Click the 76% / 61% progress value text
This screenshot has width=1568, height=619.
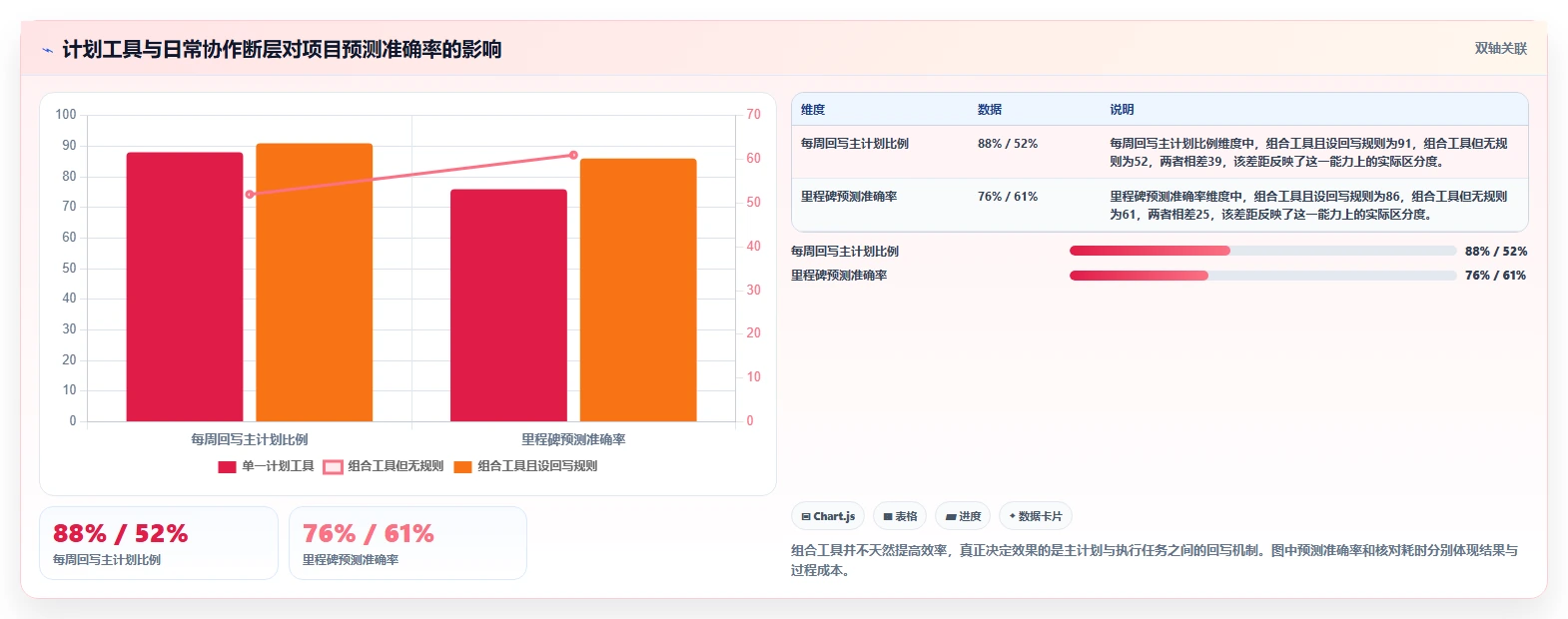pos(1496,276)
